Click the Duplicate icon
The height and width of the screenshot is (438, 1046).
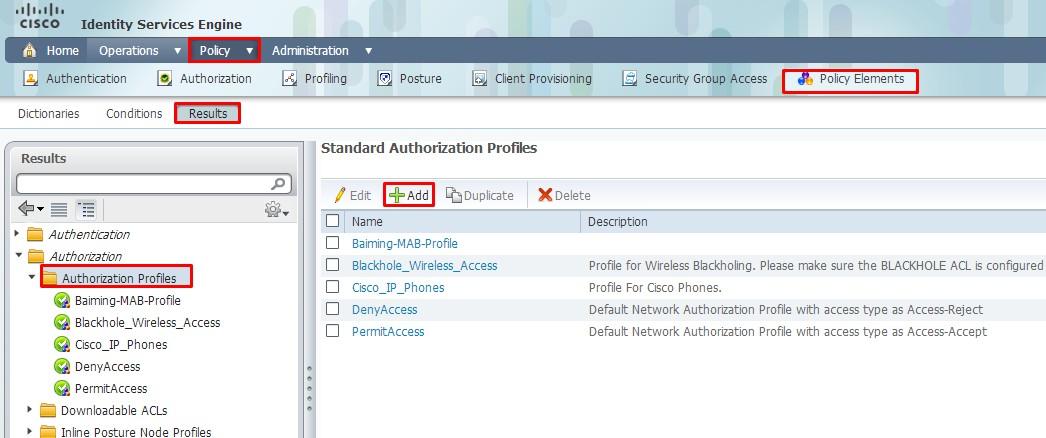454,195
